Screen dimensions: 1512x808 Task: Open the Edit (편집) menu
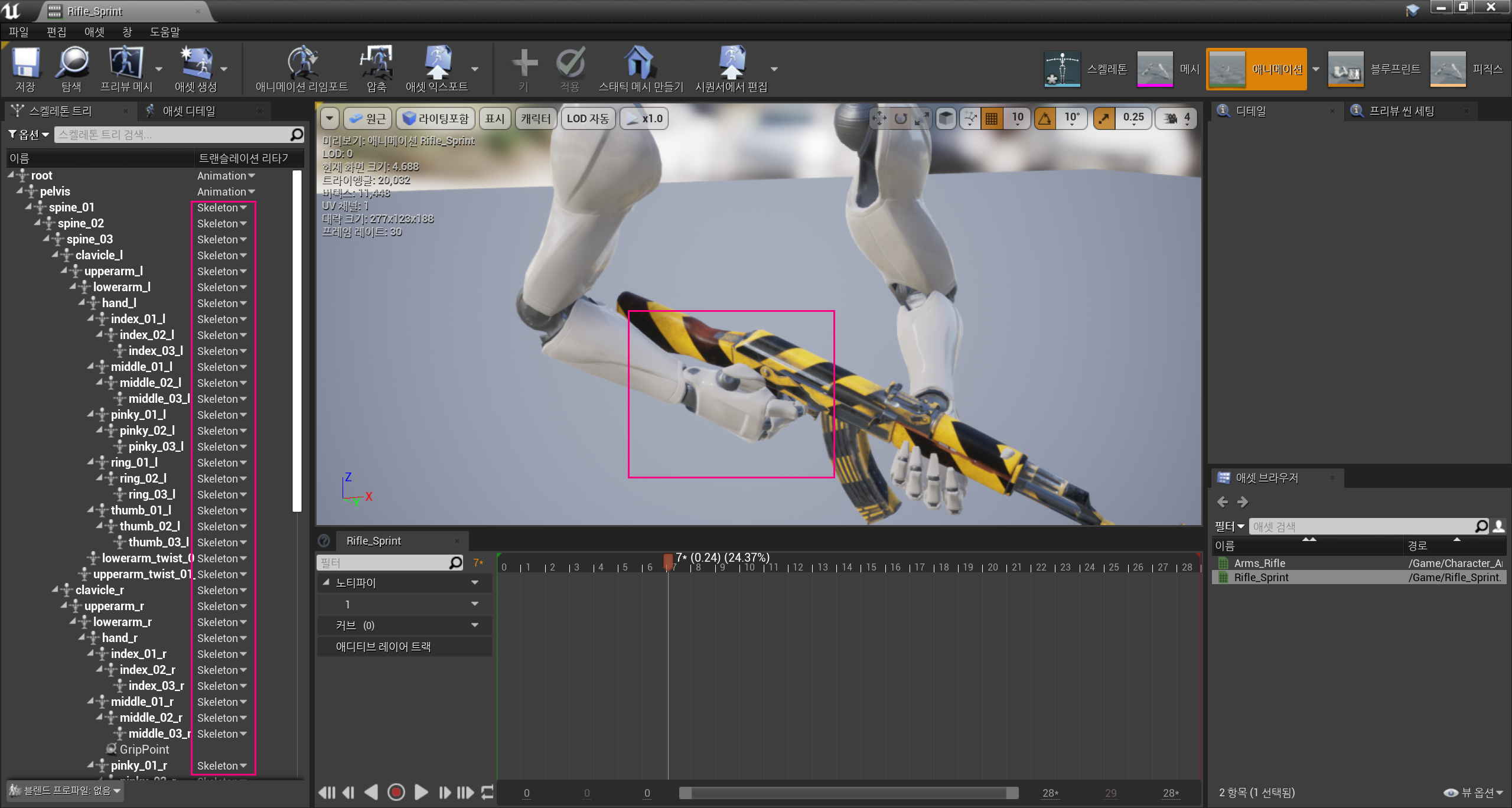(x=56, y=32)
